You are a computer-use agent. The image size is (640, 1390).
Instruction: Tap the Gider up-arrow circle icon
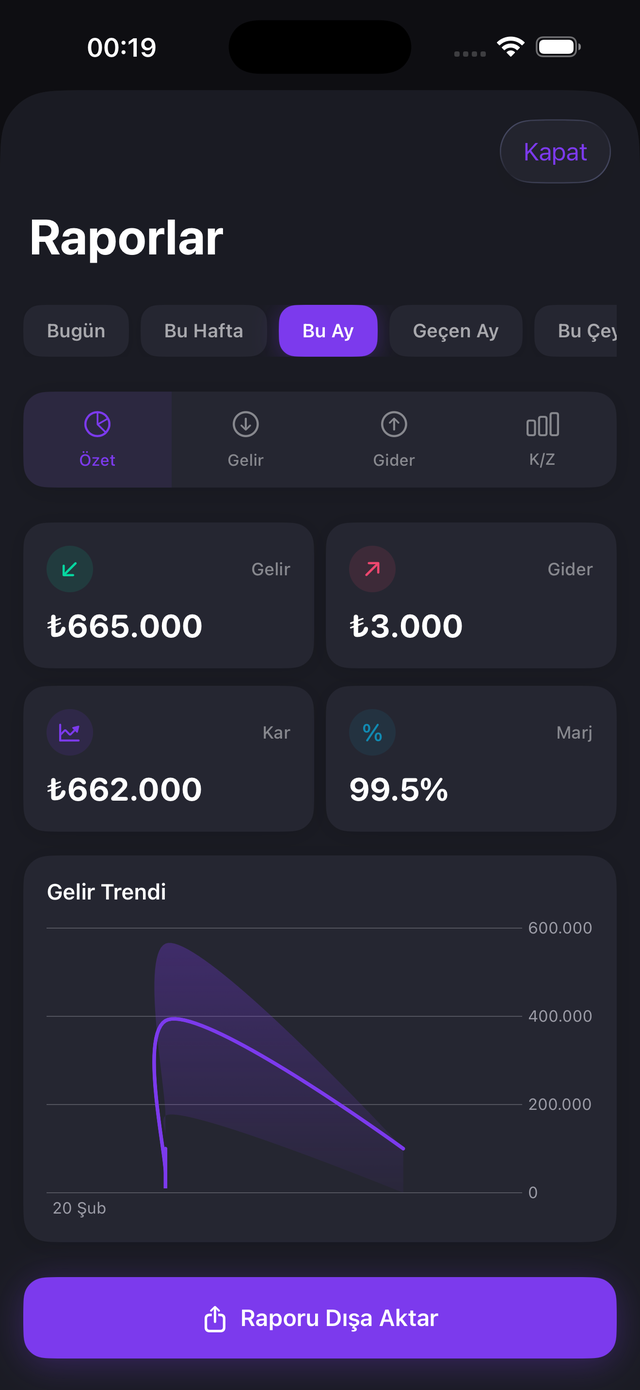pyautogui.click(x=394, y=424)
